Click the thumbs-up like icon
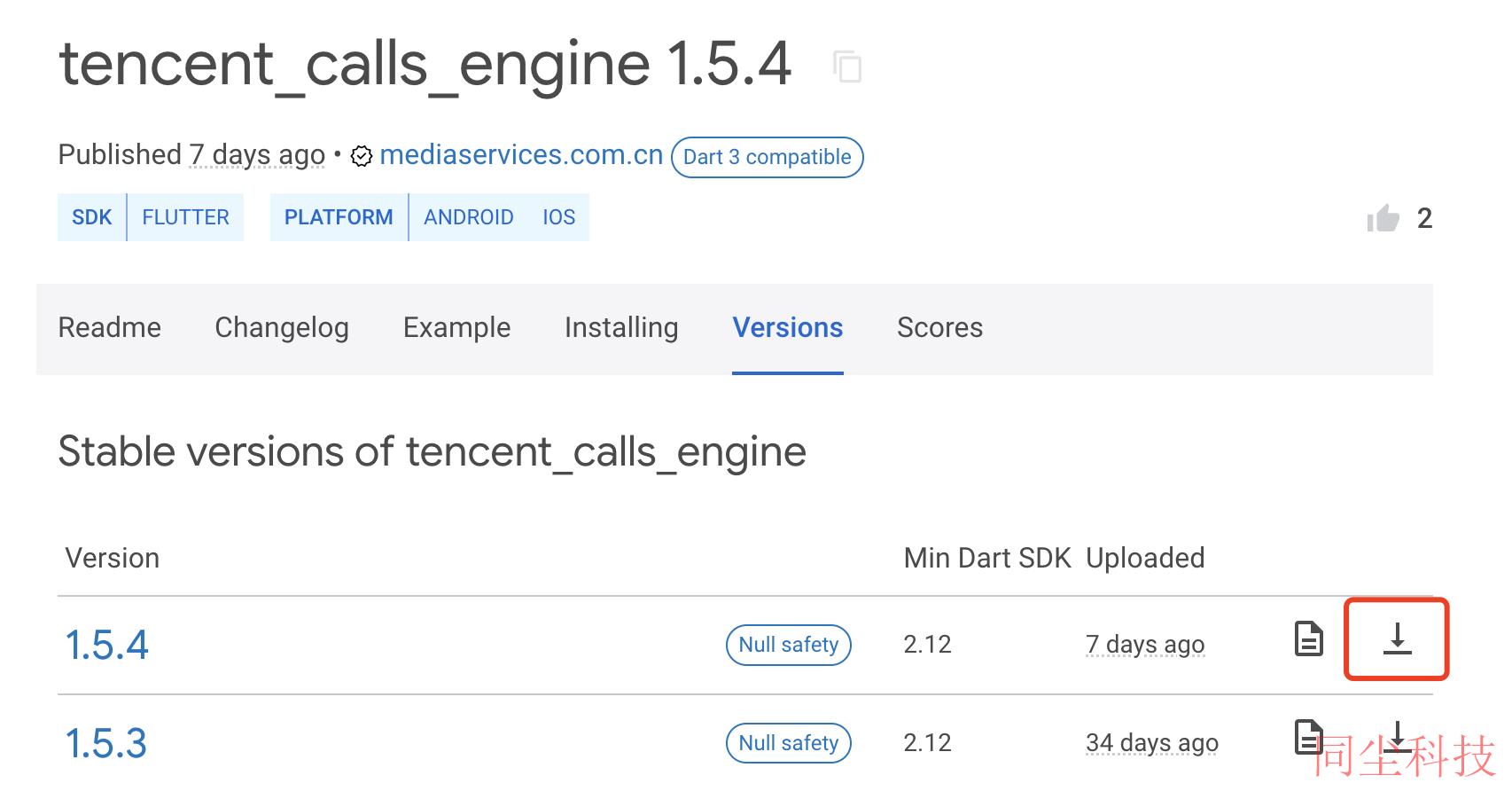Screen dimensions: 1512x791 pos(1383,218)
